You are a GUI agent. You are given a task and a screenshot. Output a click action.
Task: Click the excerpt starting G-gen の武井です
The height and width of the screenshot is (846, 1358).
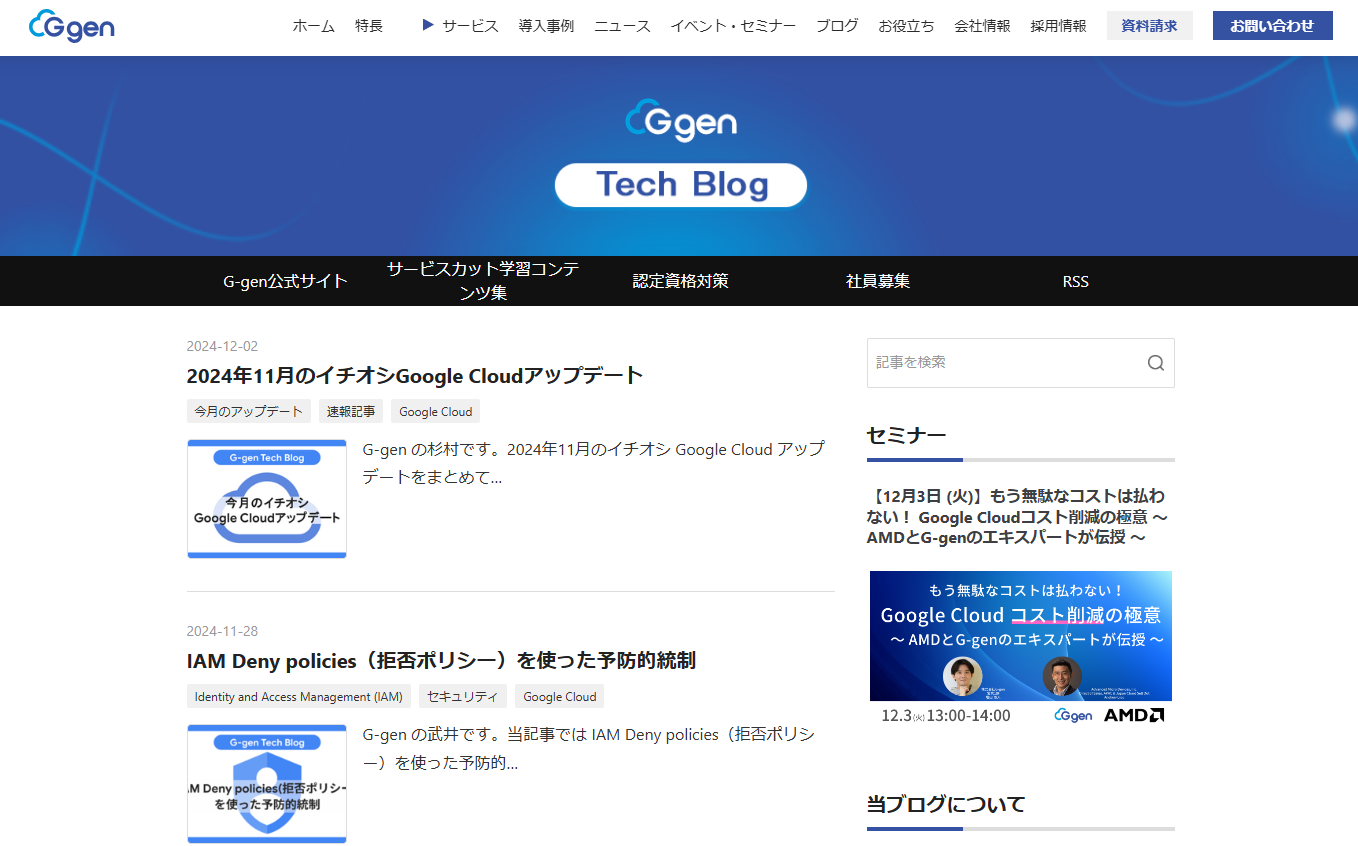pos(588,748)
